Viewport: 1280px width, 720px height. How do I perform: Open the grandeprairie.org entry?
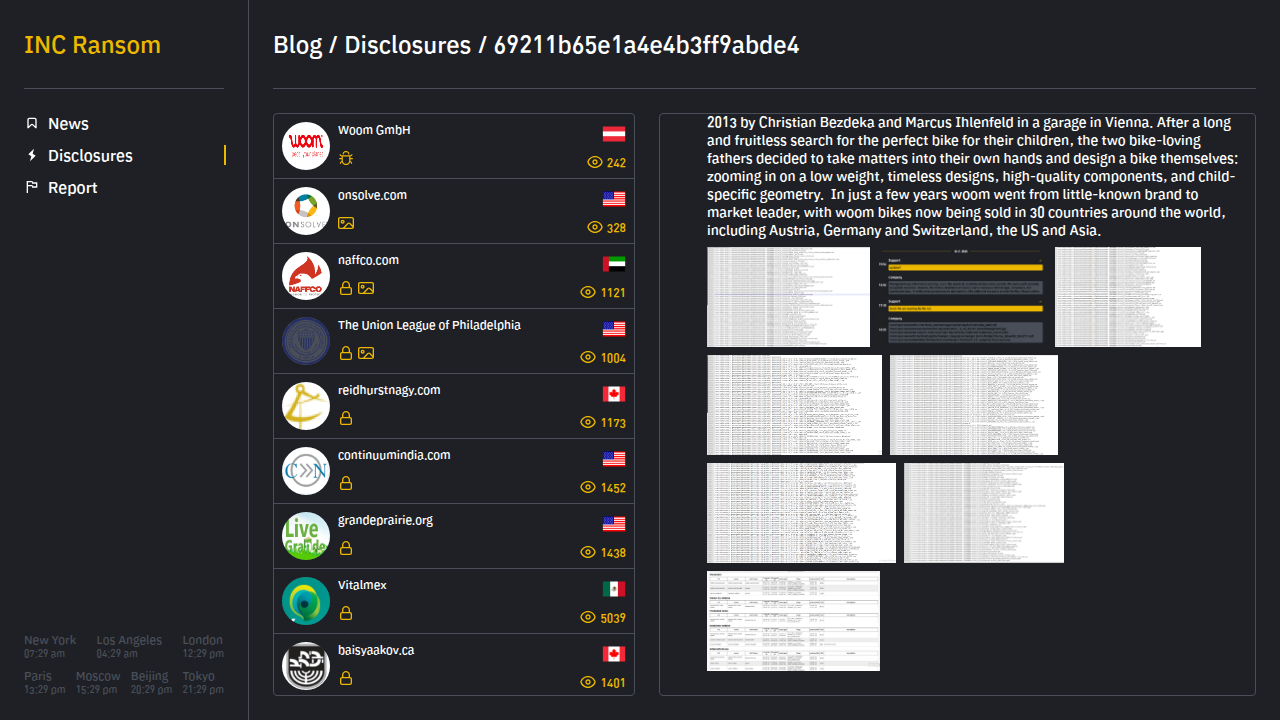385,520
